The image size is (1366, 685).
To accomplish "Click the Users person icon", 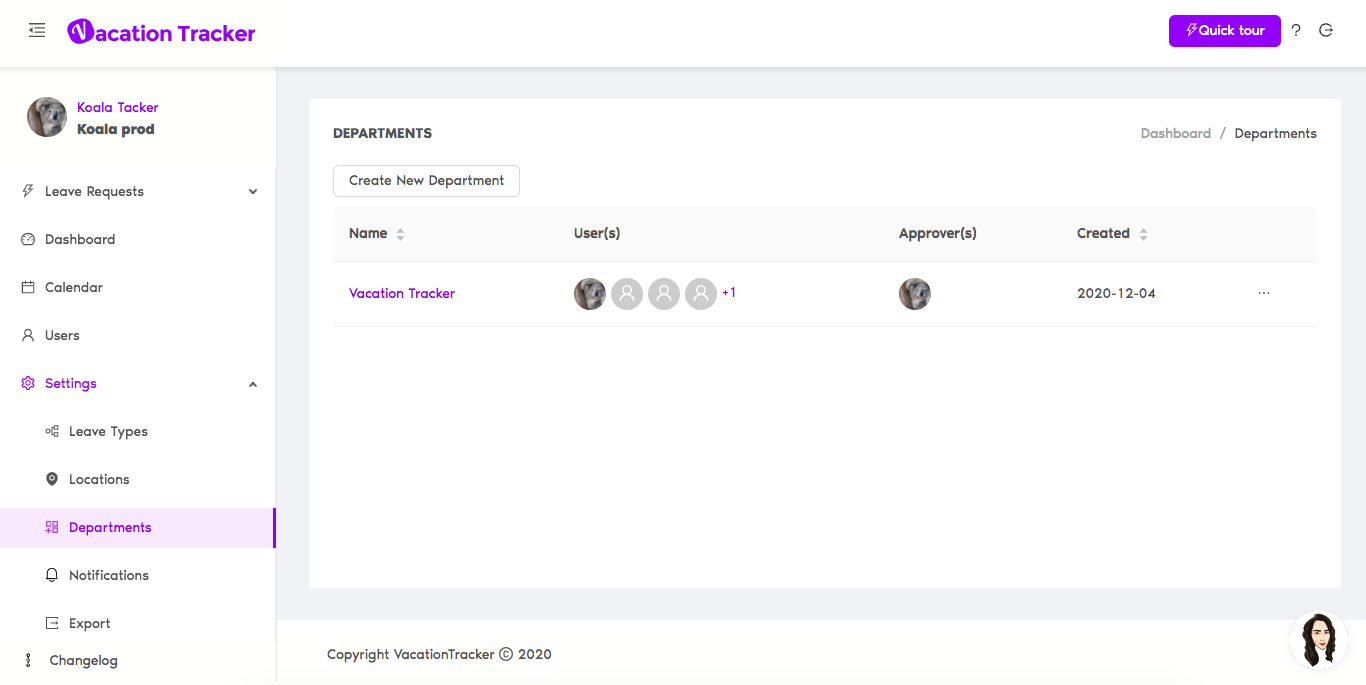I will coord(28,335).
